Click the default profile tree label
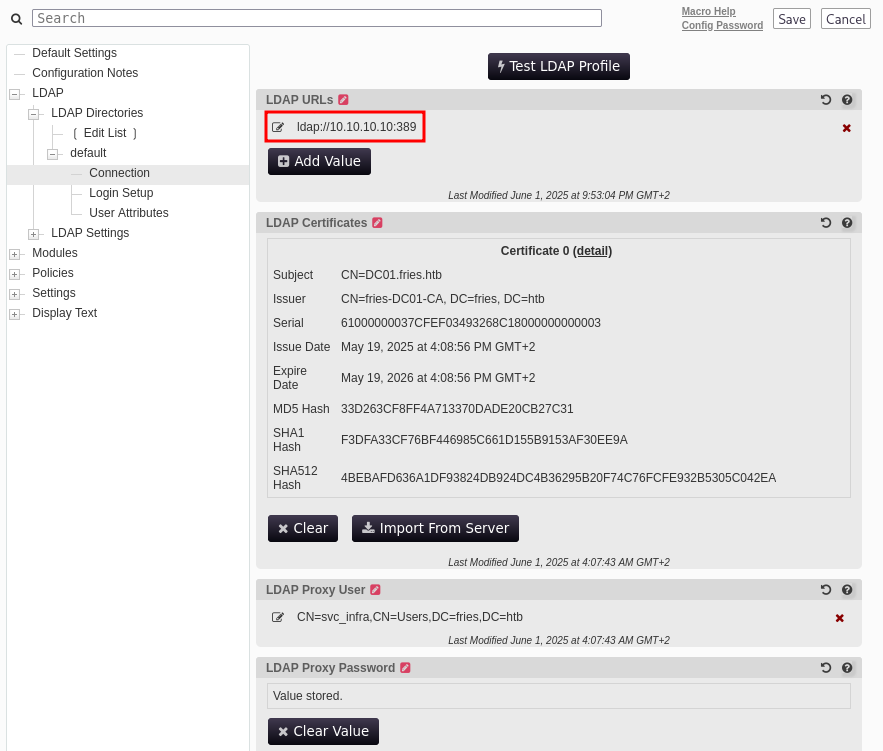This screenshot has width=883, height=751. click(x=88, y=153)
